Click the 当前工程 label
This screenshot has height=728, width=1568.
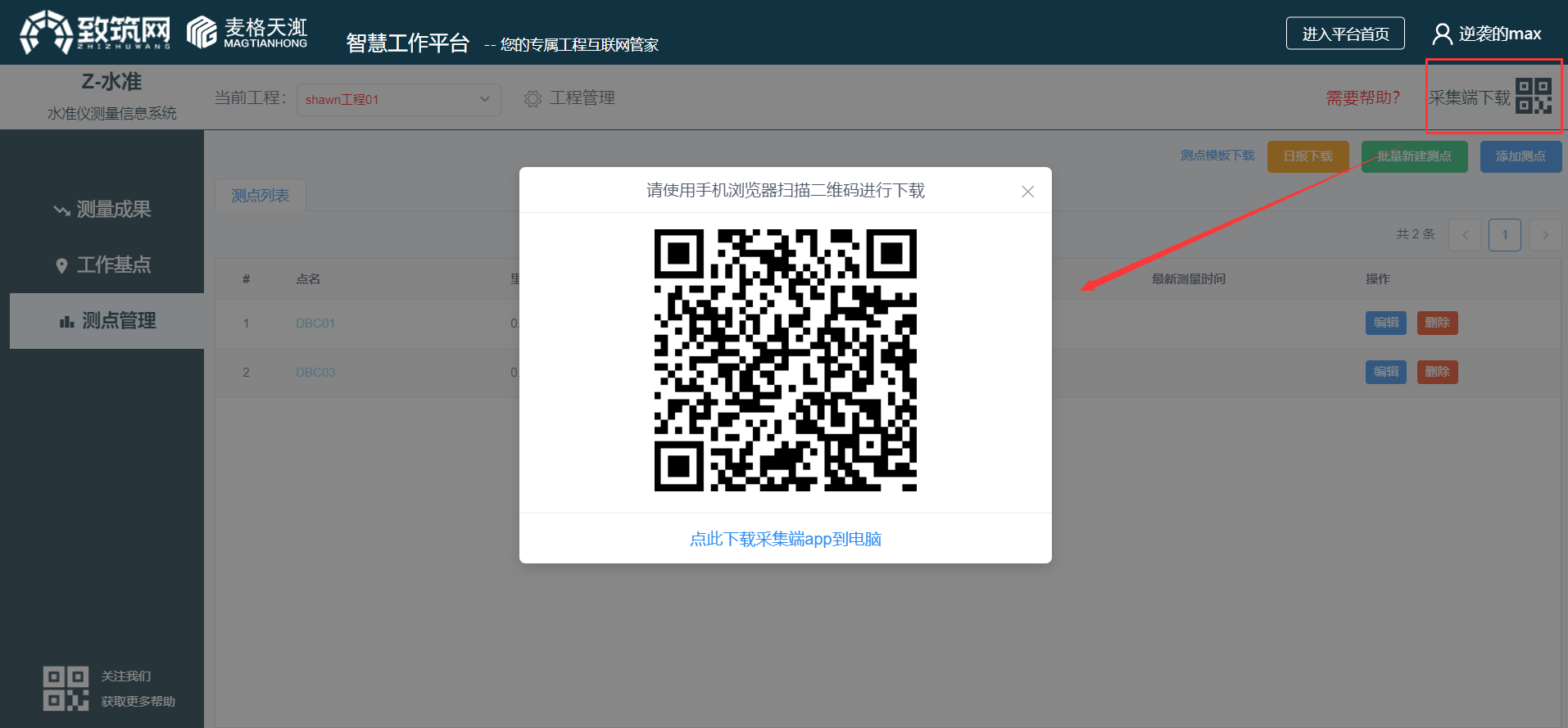[250, 98]
